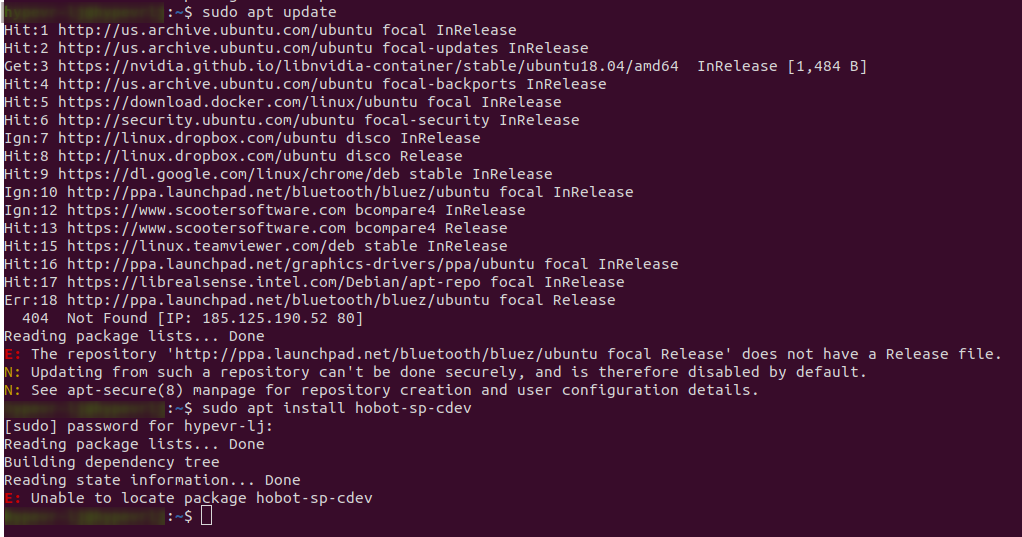
Task: Click the '[sudo] password for hypevr-lj' line
Action: [139, 426]
